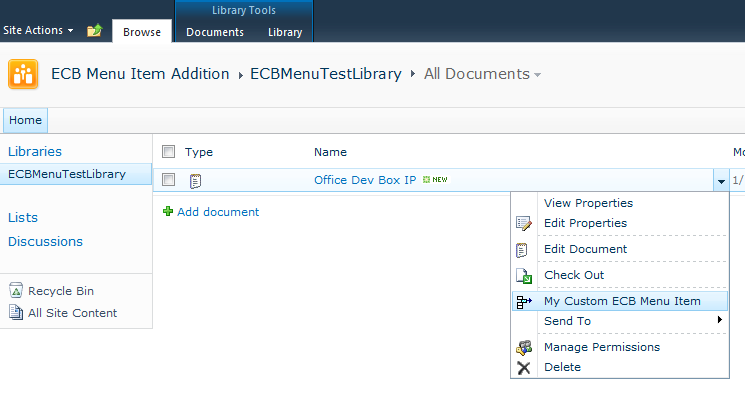This screenshot has width=745, height=394.
Task: Select Check Out menu entry
Action: 574,275
